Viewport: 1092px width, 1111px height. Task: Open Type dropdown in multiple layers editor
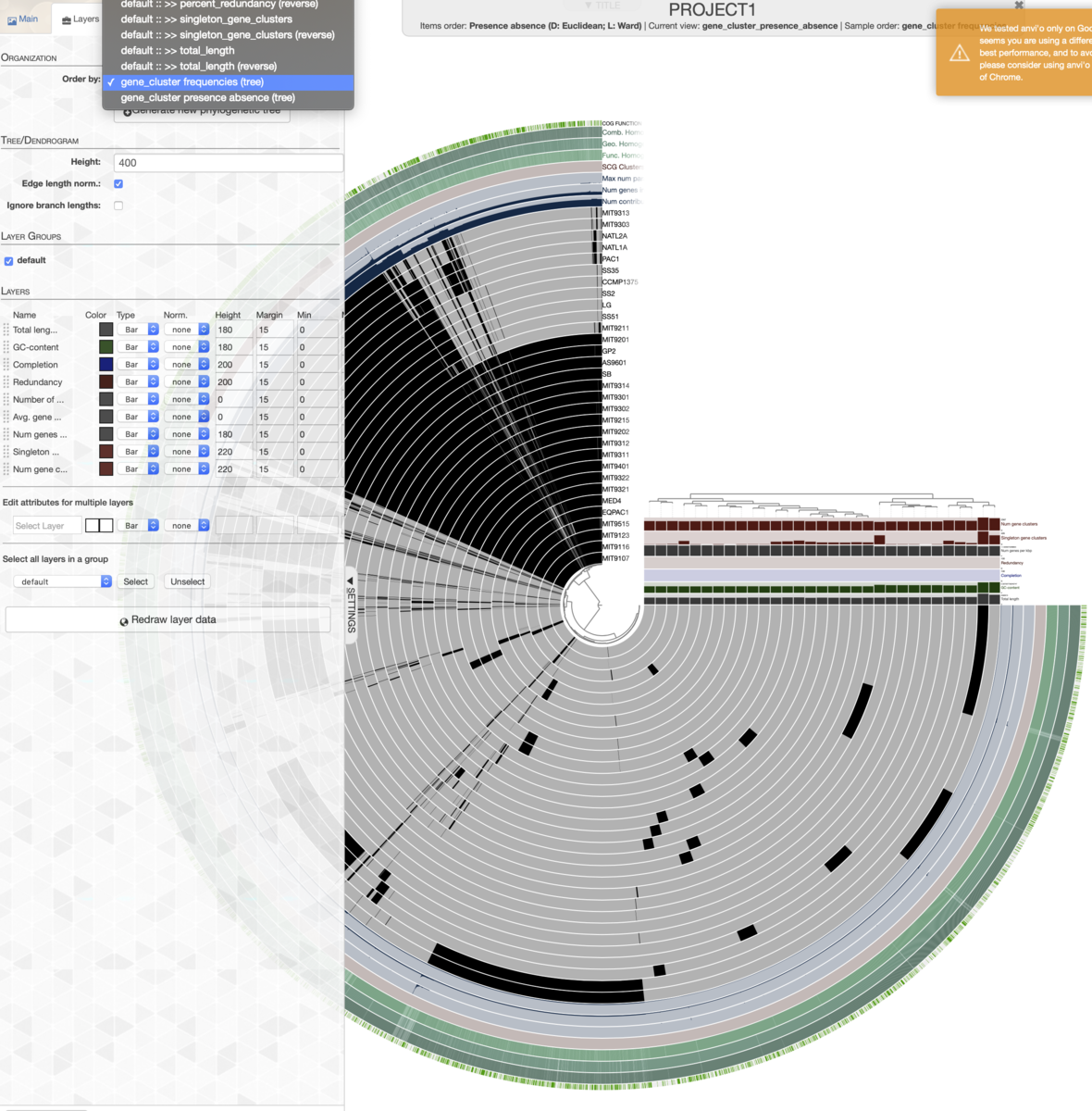click(138, 525)
